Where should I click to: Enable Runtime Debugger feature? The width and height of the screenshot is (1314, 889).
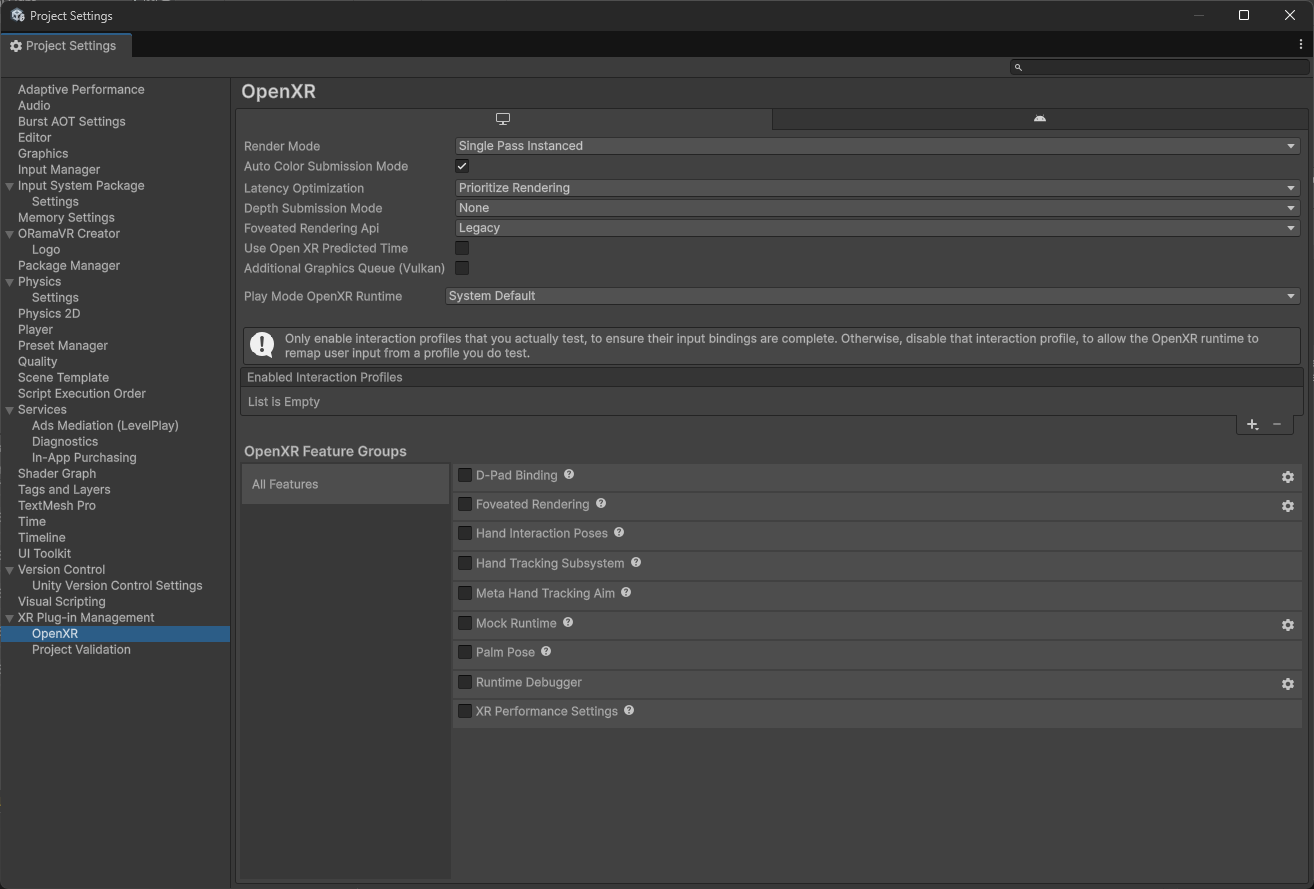click(465, 682)
